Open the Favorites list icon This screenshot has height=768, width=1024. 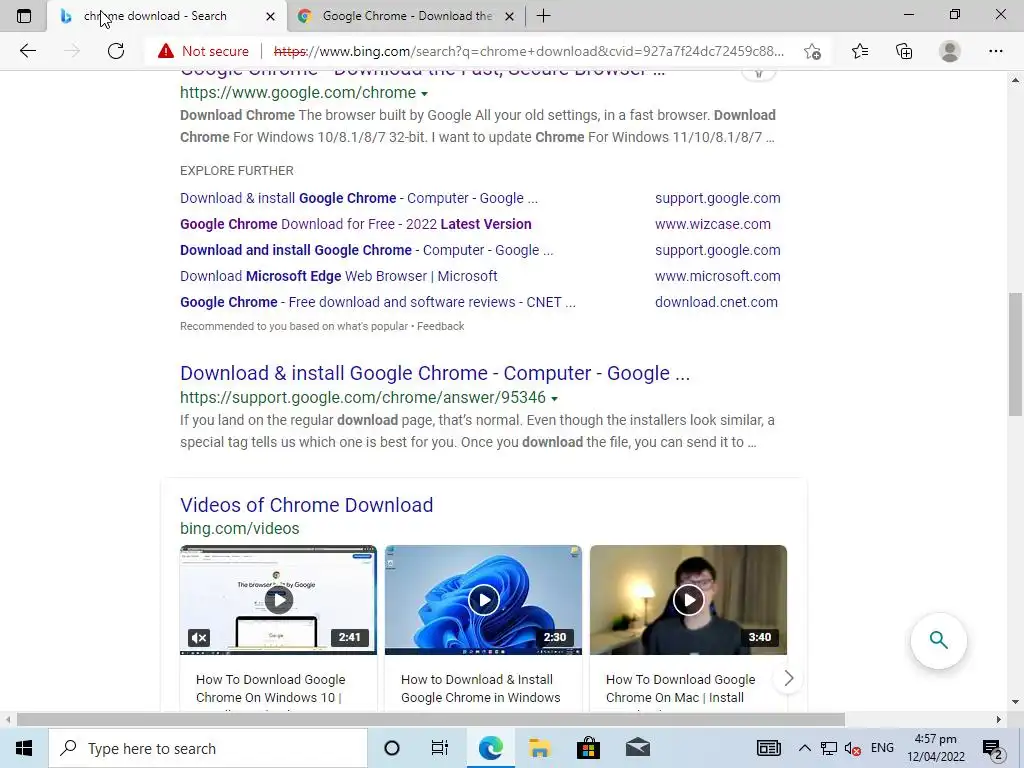[x=860, y=51]
